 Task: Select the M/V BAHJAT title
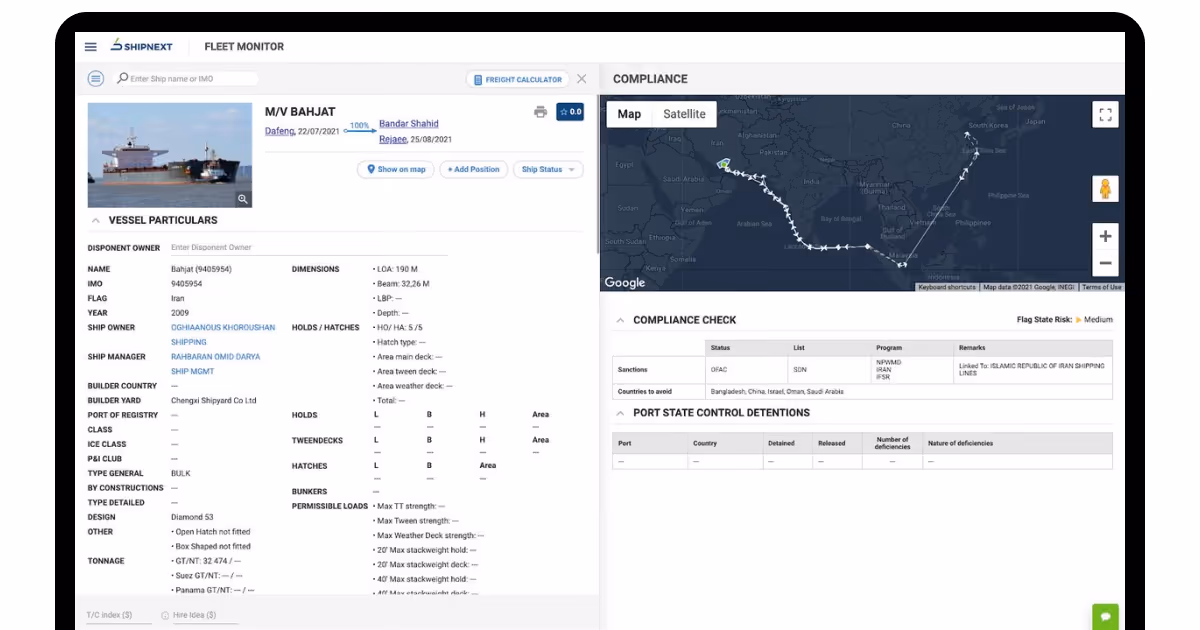(x=300, y=112)
